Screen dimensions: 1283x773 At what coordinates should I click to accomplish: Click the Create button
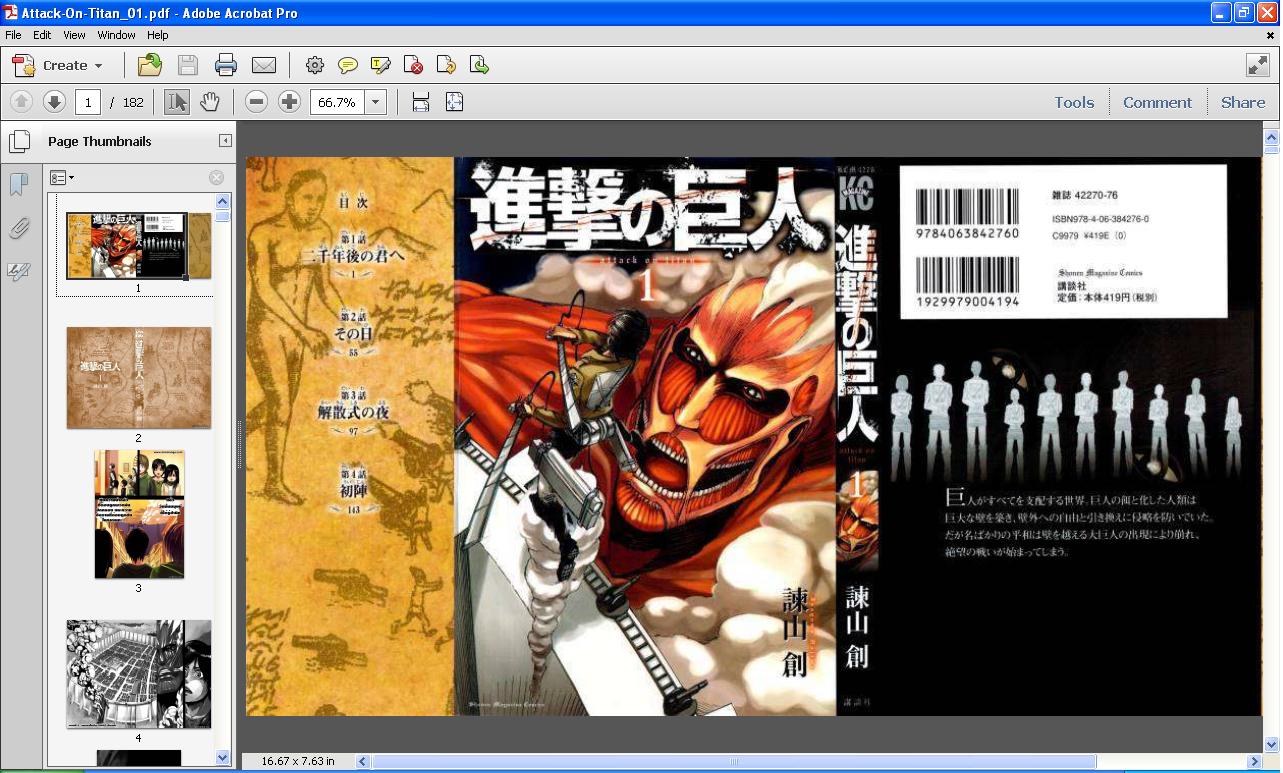(x=57, y=66)
